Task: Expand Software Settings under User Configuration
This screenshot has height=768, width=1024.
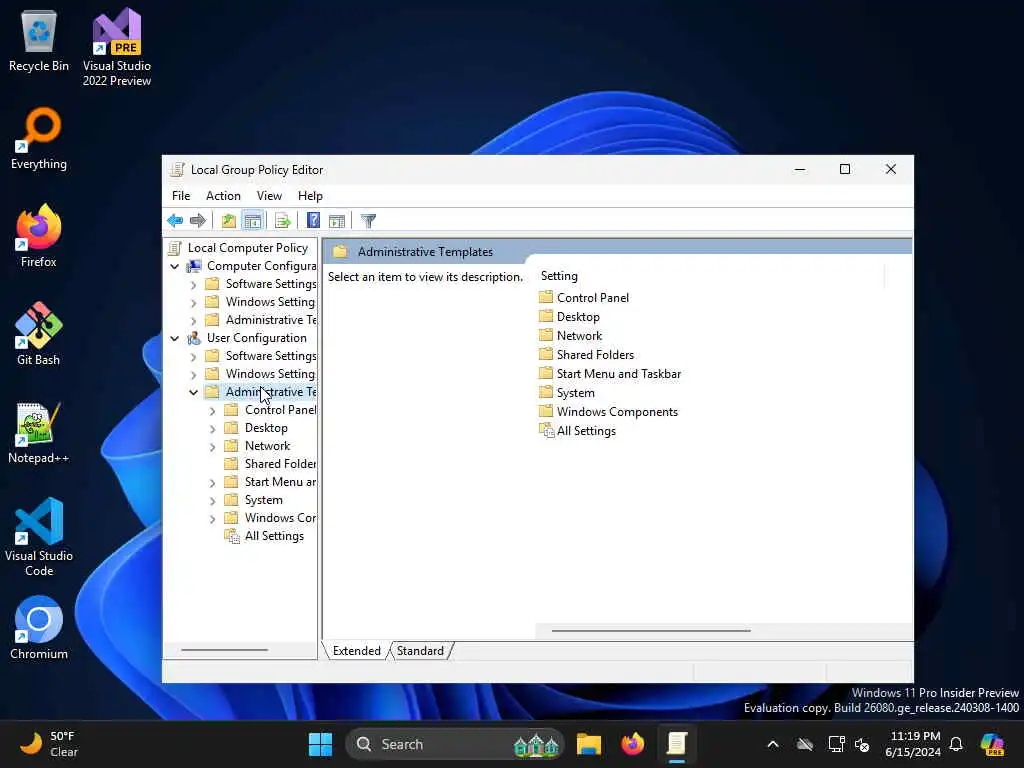Action: 193,357
